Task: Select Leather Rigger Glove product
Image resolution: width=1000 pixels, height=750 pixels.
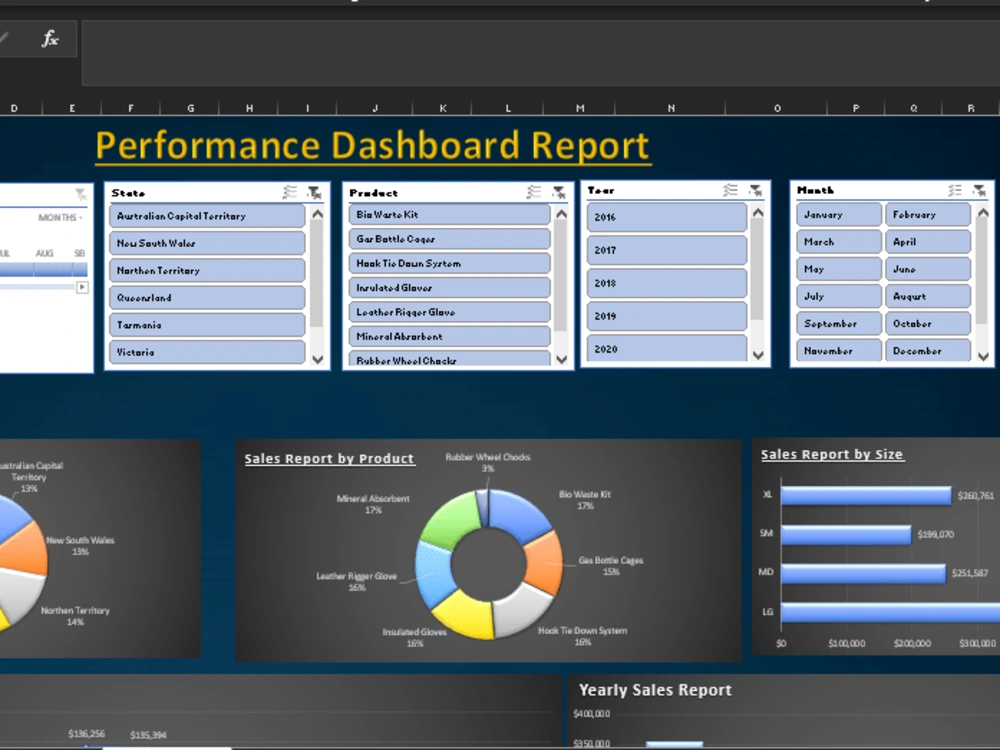Action: click(450, 312)
